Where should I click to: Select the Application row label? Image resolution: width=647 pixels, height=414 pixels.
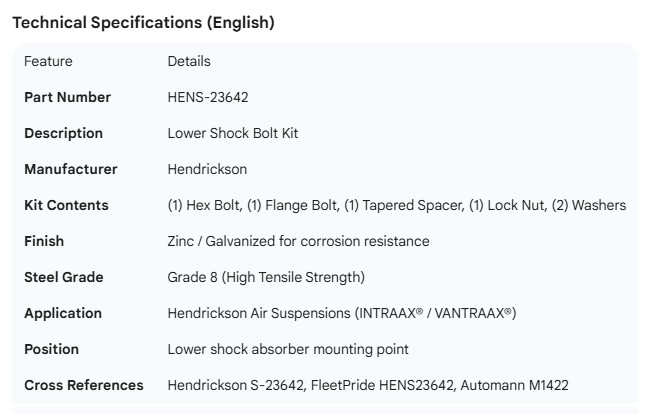(x=65, y=313)
